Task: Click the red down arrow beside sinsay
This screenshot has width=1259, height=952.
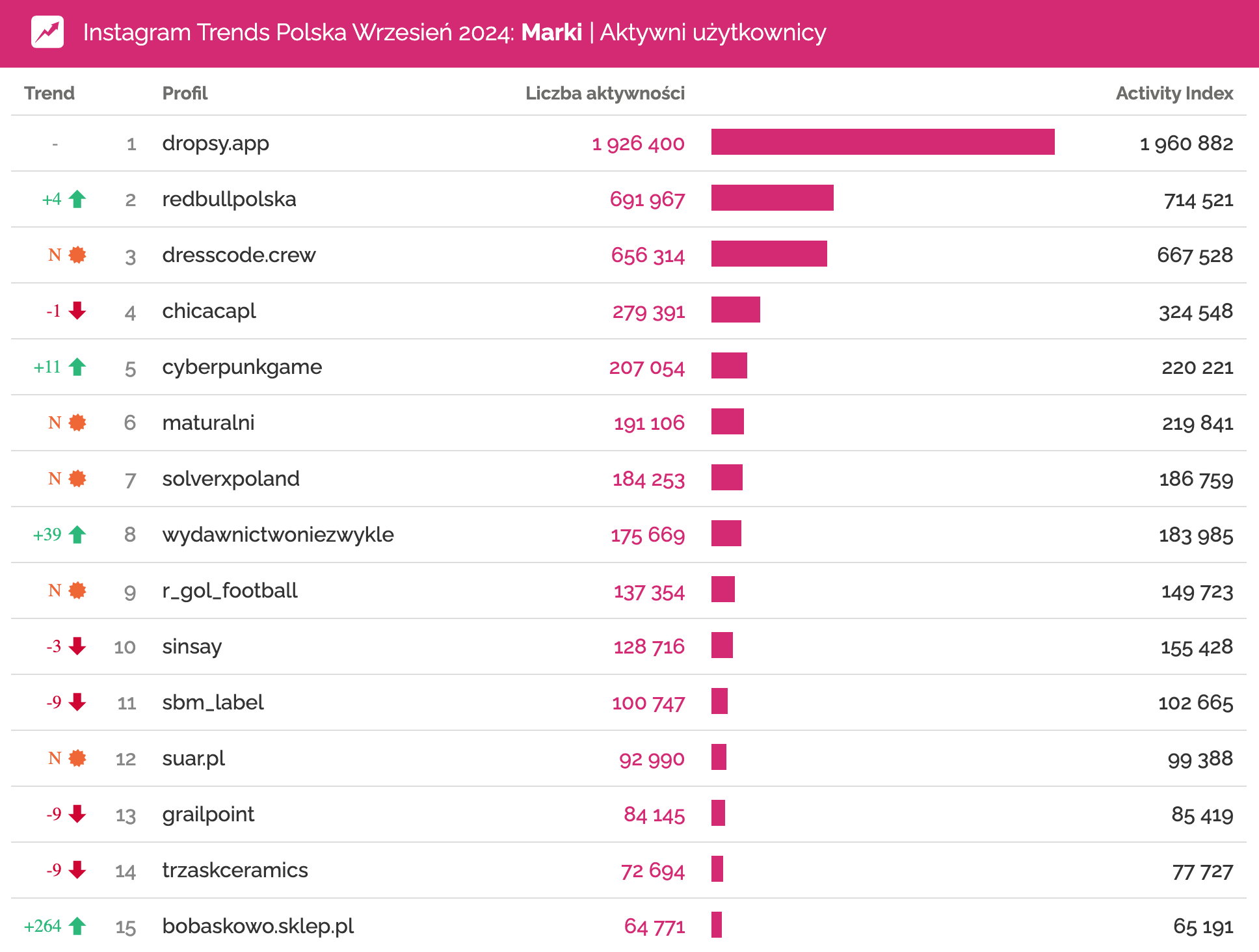Action: pyautogui.click(x=77, y=646)
